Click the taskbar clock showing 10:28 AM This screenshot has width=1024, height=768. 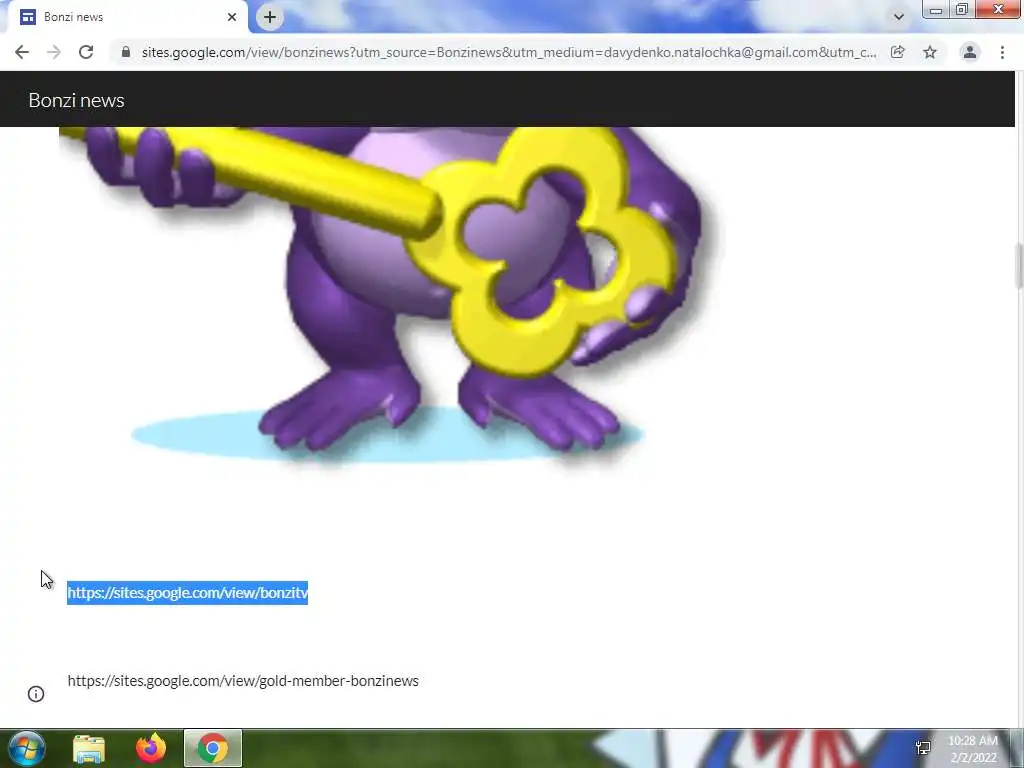(973, 749)
